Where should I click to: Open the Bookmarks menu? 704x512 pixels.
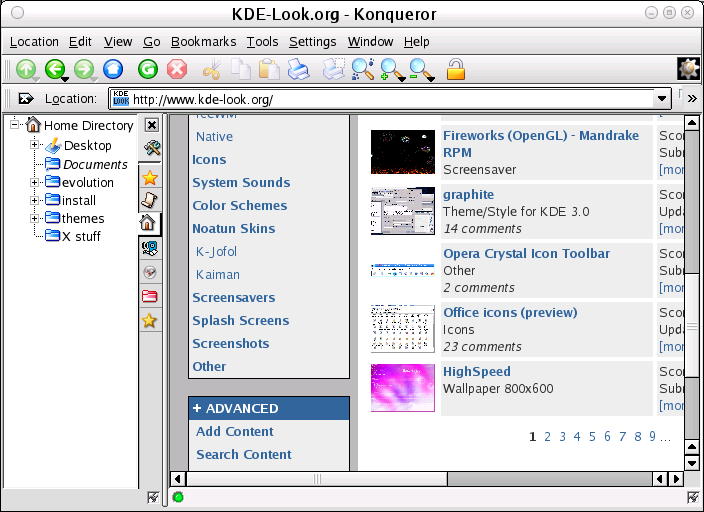pyautogui.click(x=203, y=42)
